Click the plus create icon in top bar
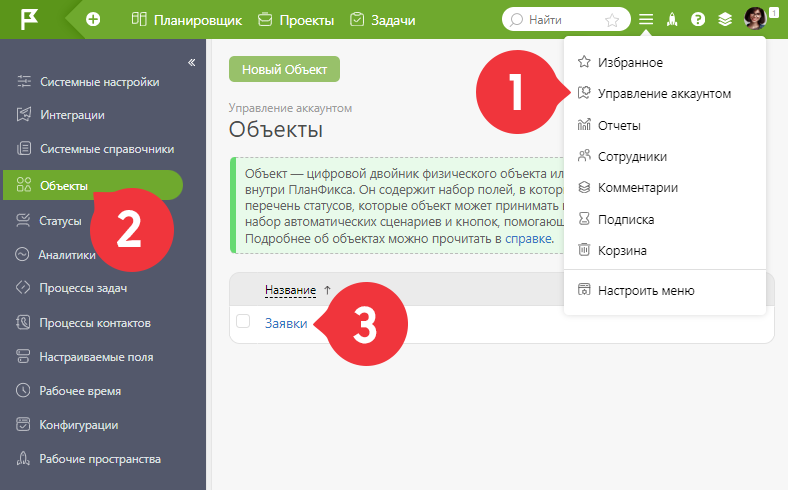Viewport: 788px width, 490px height. (93, 20)
